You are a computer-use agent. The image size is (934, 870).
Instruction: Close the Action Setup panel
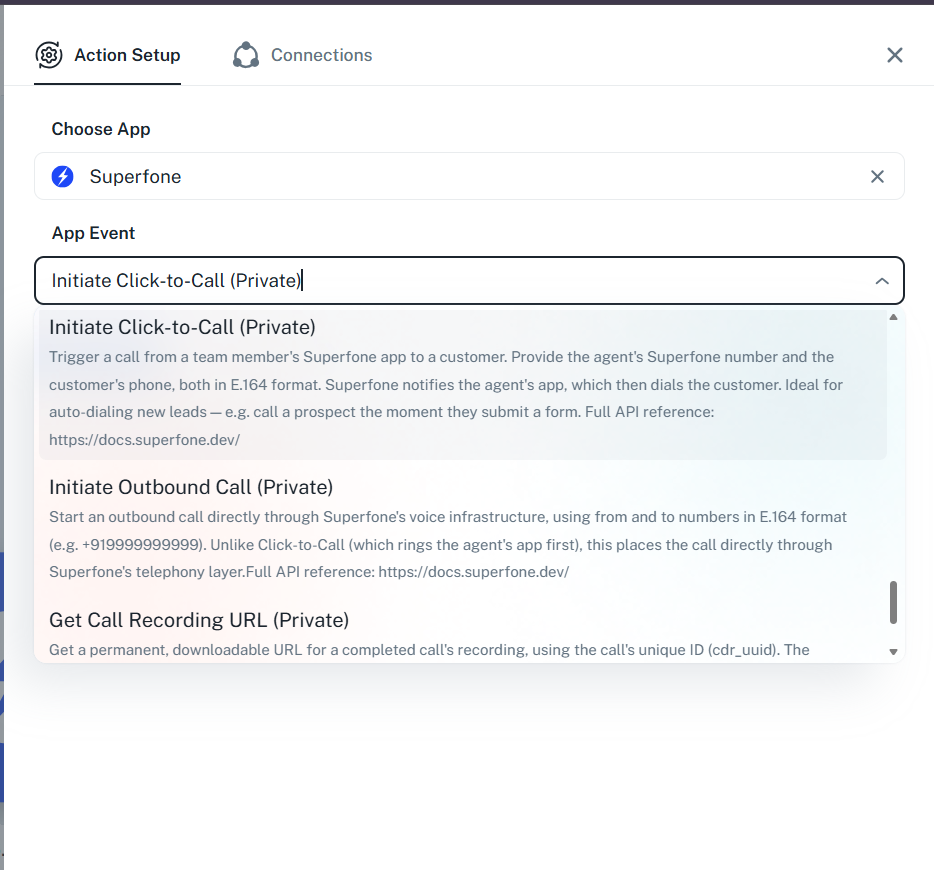tap(895, 55)
